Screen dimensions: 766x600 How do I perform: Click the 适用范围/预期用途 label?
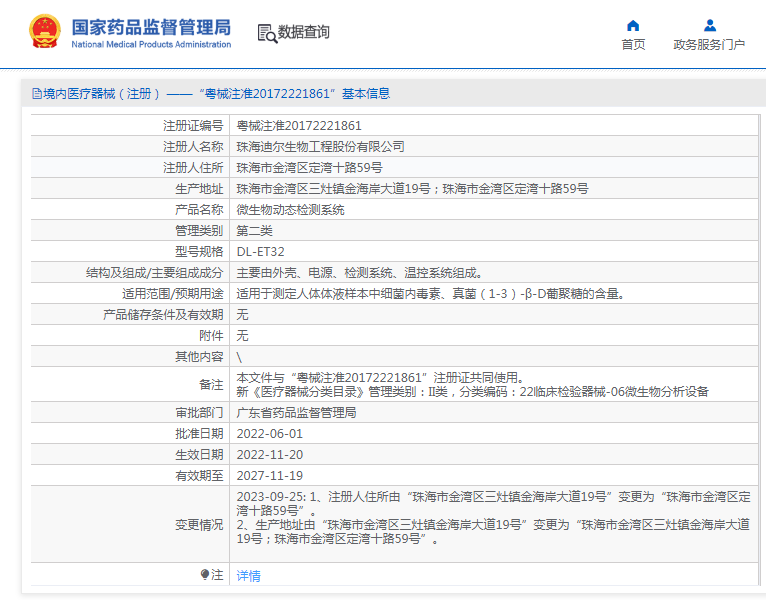click(x=172, y=294)
